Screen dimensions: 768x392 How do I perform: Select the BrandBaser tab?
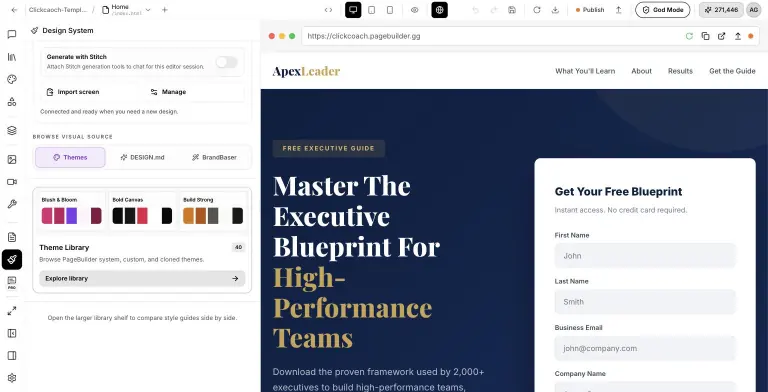click(x=214, y=157)
